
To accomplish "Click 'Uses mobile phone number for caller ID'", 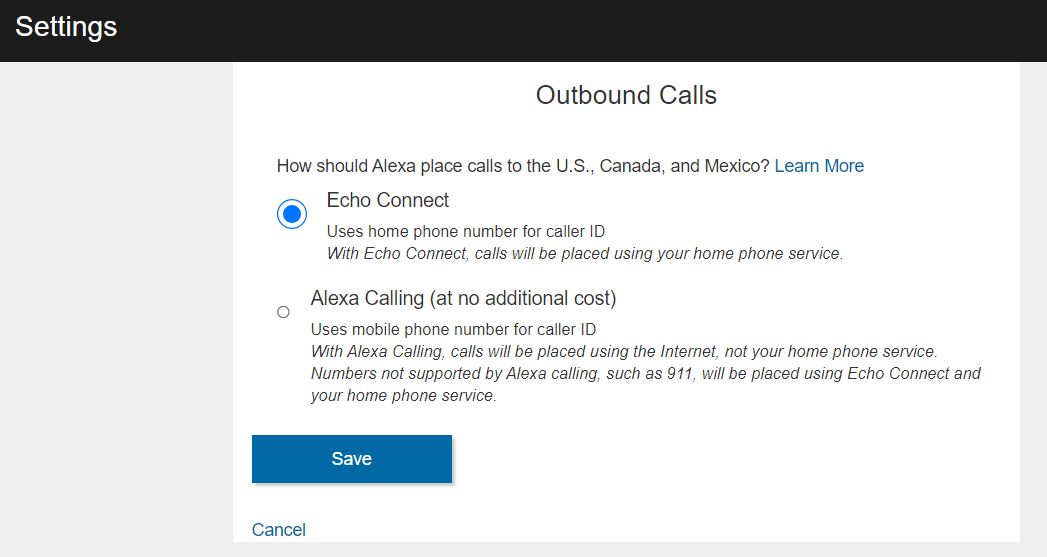I will point(453,329).
